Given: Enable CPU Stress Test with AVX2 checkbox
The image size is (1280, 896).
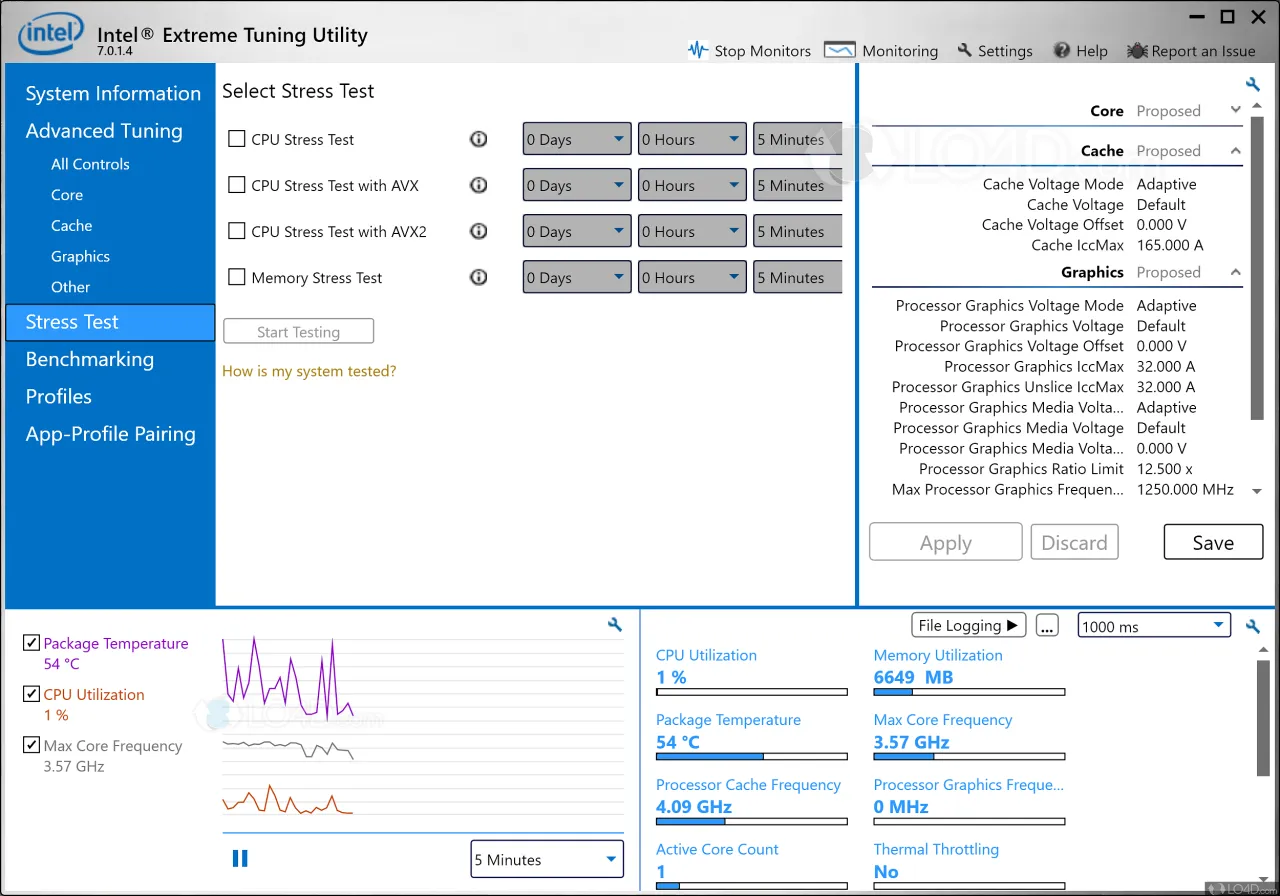Looking at the screenshot, I should (x=237, y=231).
